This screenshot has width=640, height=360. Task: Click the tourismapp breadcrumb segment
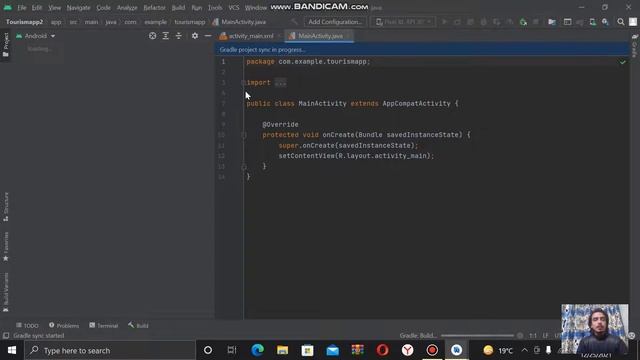click(190, 22)
